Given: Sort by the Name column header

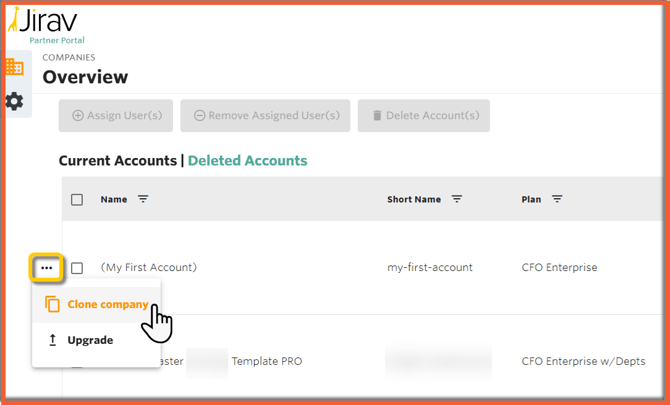Looking at the screenshot, I should coord(114,199).
